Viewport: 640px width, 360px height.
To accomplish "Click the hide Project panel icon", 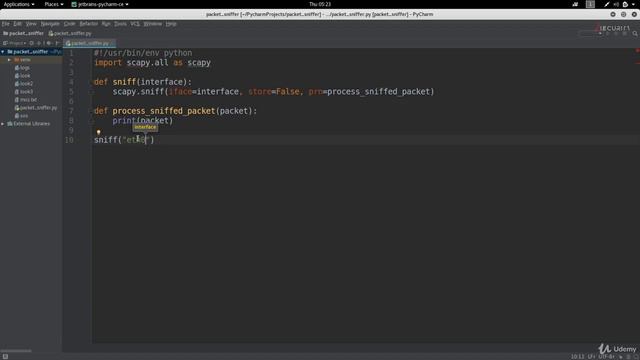I will [x=57, y=43].
